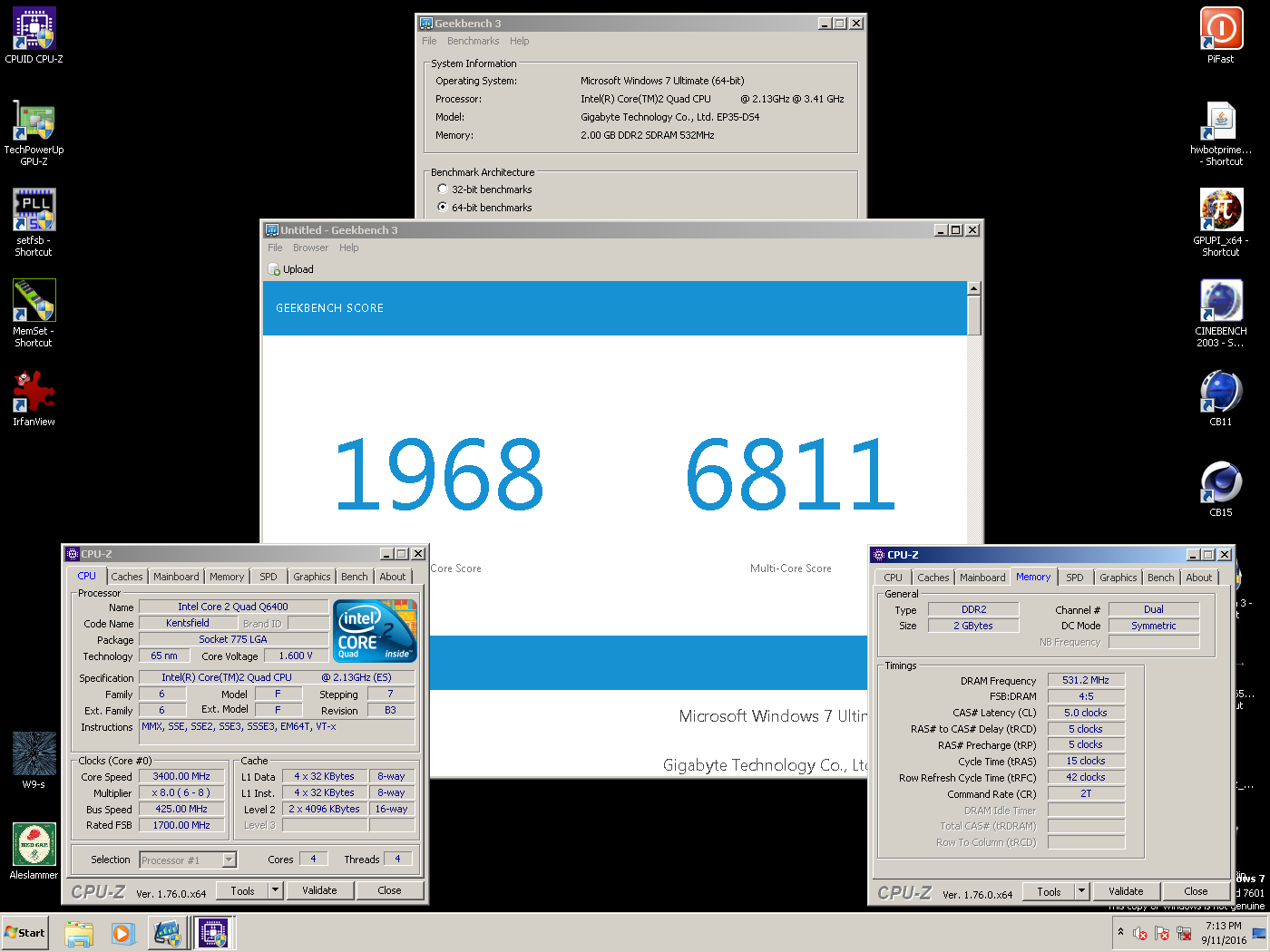Screen dimensions: 1270x952
Task: Click Close button in right CPU-Z
Action: (1197, 891)
